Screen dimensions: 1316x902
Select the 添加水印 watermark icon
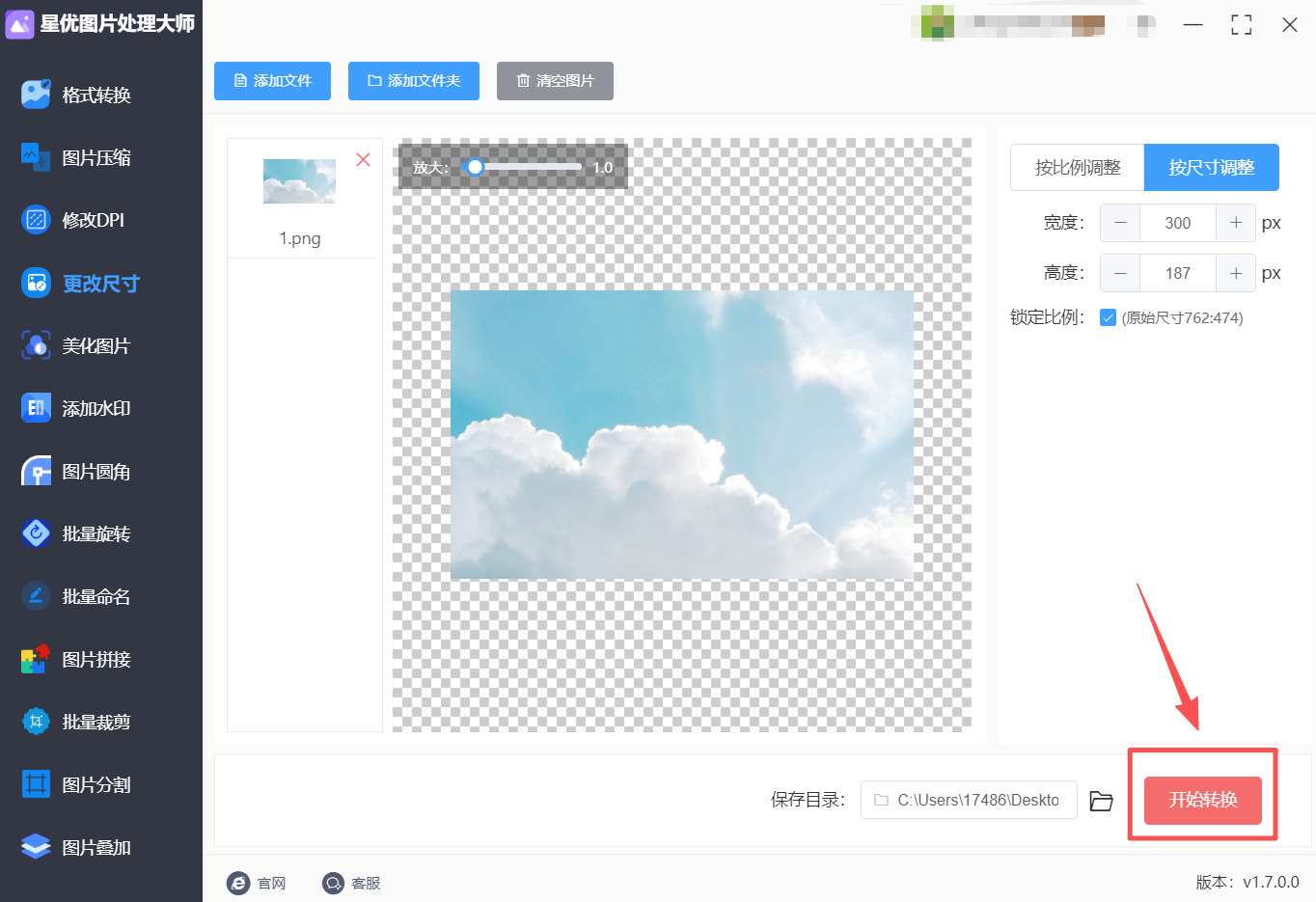(x=36, y=408)
